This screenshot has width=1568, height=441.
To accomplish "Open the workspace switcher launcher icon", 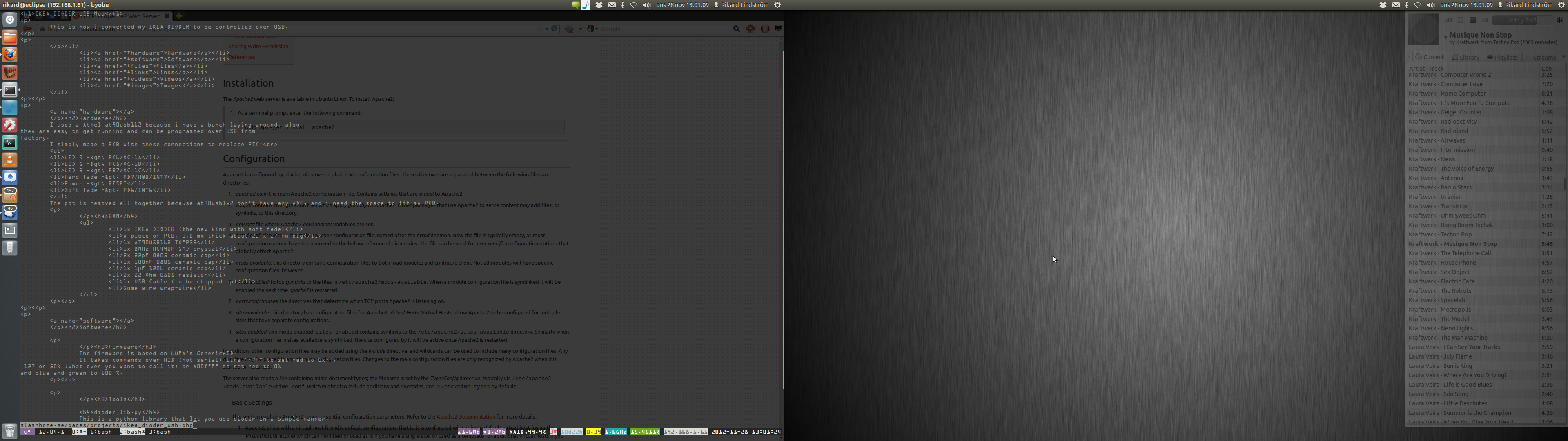I will tap(10, 230).
